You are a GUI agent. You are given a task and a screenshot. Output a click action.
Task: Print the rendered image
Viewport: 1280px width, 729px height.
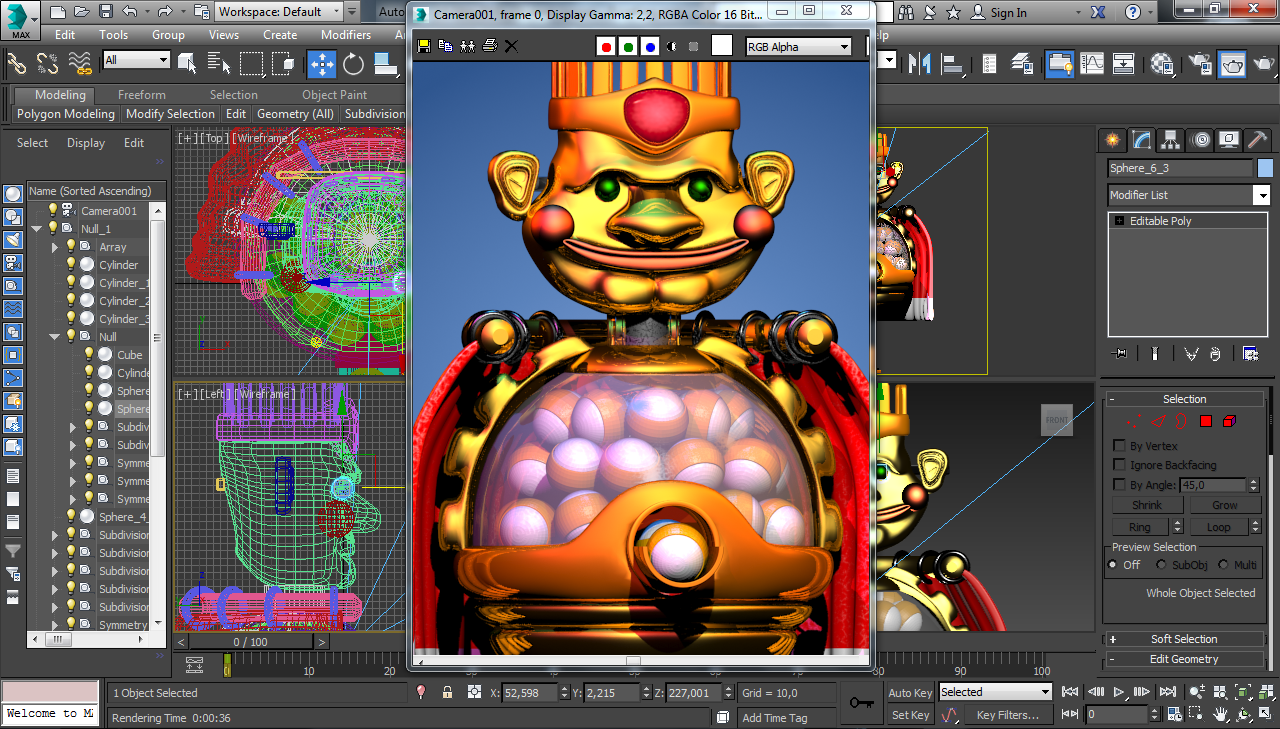(x=487, y=45)
